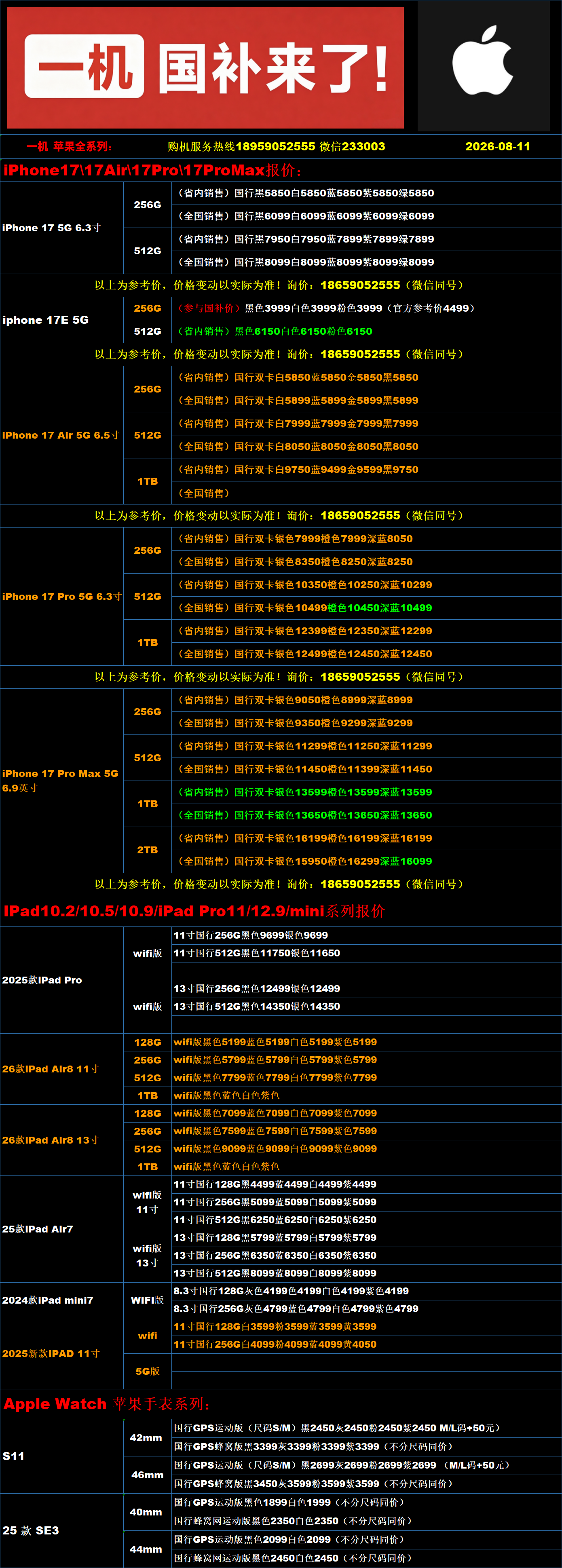Click the Pro row 银色10350橙色10250深蓝10299
562x1568 pixels.
point(367,585)
